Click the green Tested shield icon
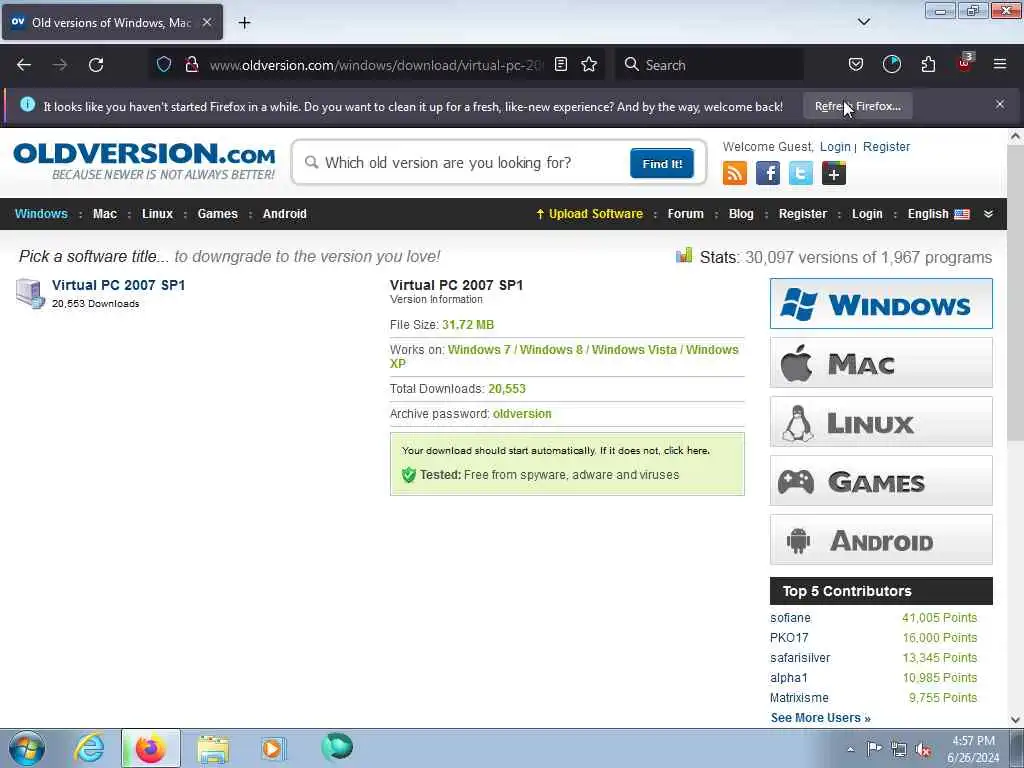 click(x=409, y=475)
